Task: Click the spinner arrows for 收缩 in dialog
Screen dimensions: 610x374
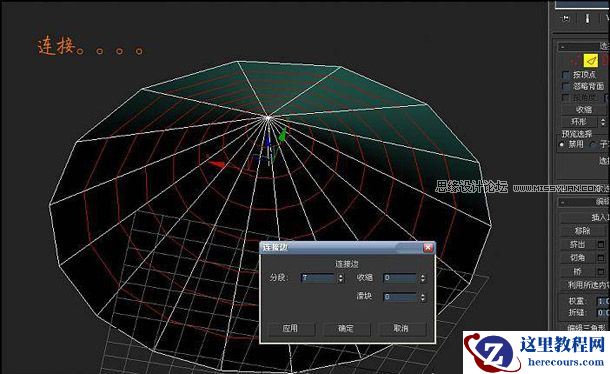Action: pyautogui.click(x=423, y=278)
